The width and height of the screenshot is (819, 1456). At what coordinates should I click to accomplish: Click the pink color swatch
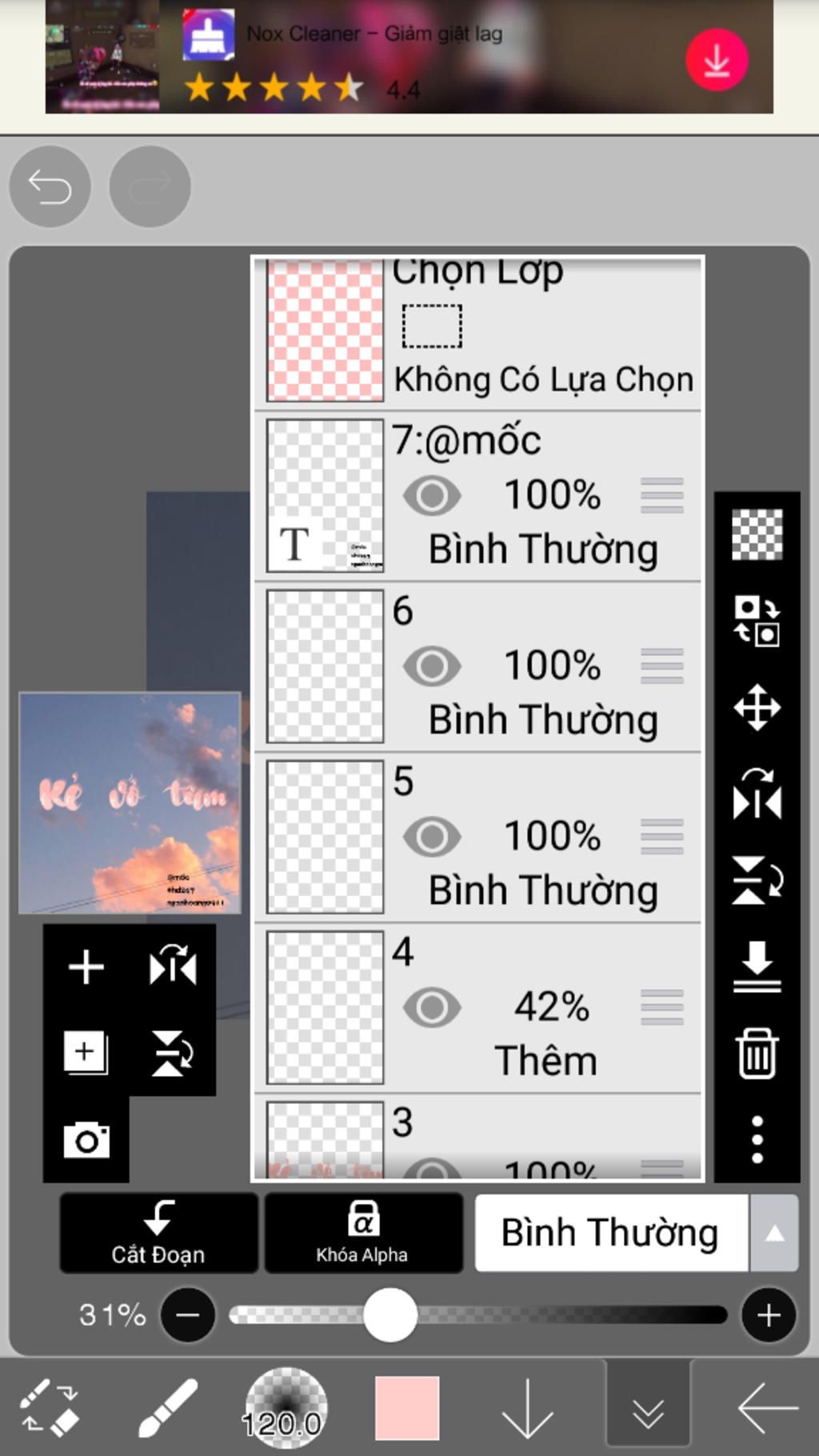(x=407, y=1407)
